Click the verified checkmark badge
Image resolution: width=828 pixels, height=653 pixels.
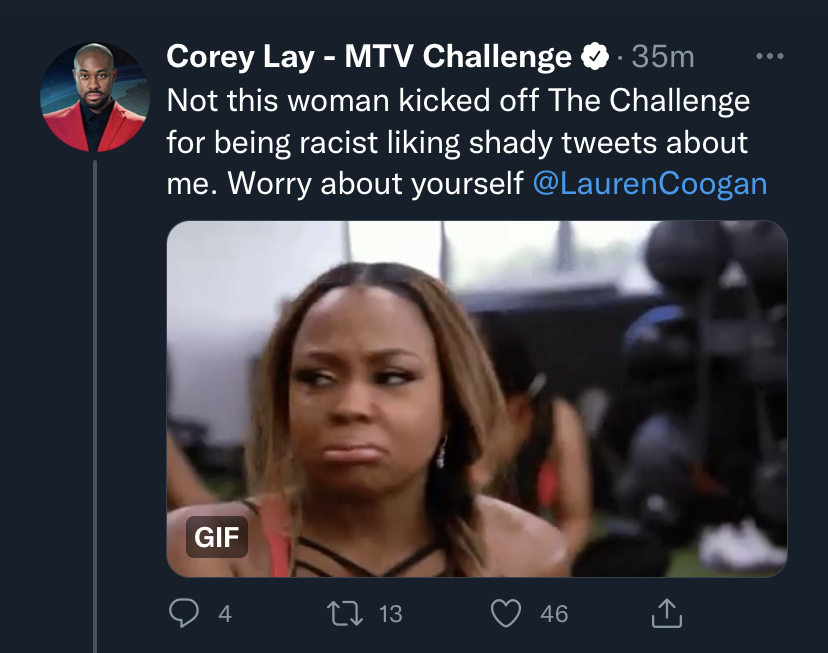(595, 56)
